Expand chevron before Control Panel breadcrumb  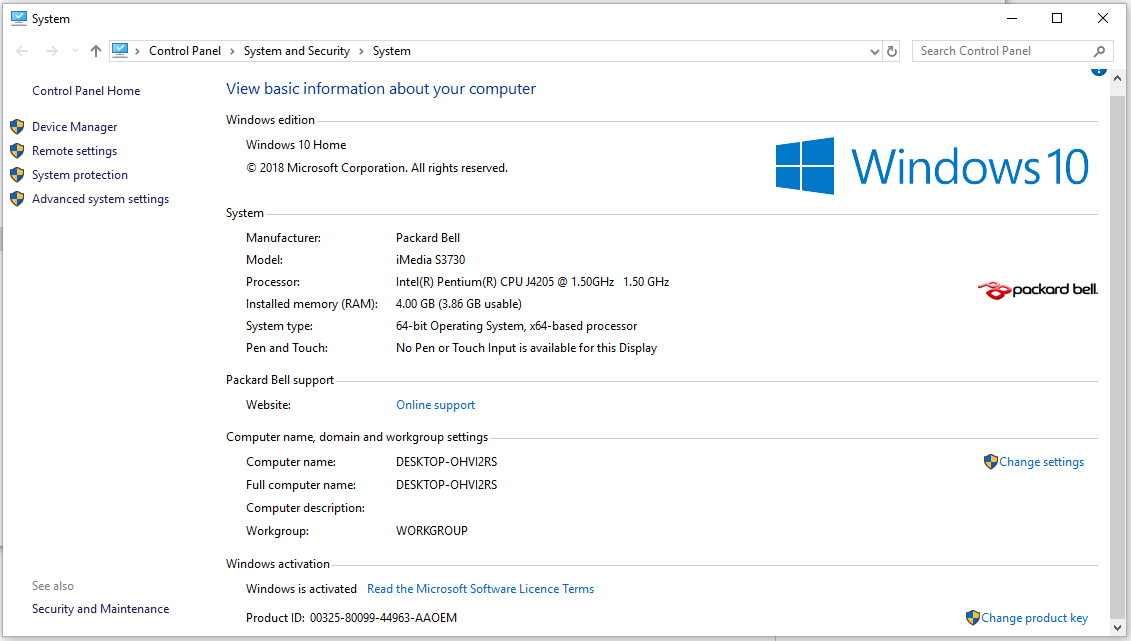(x=137, y=51)
